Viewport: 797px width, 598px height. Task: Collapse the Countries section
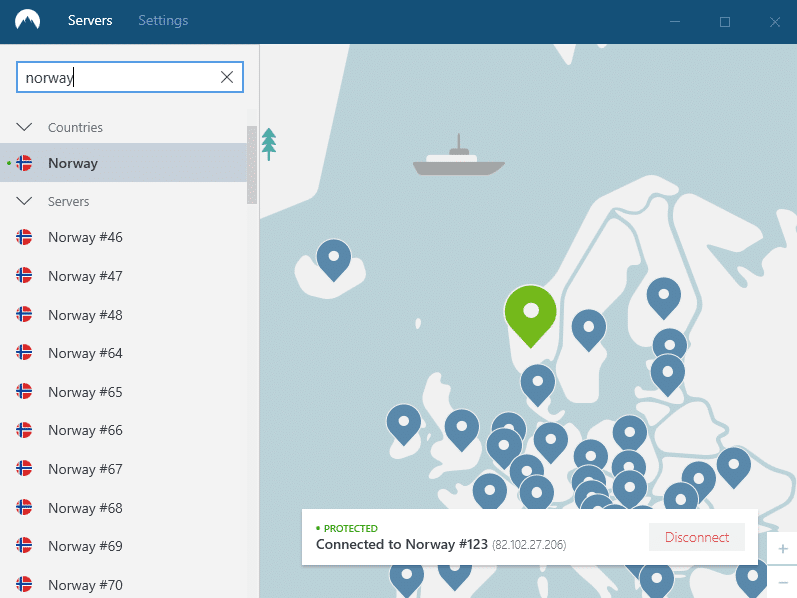coord(24,127)
